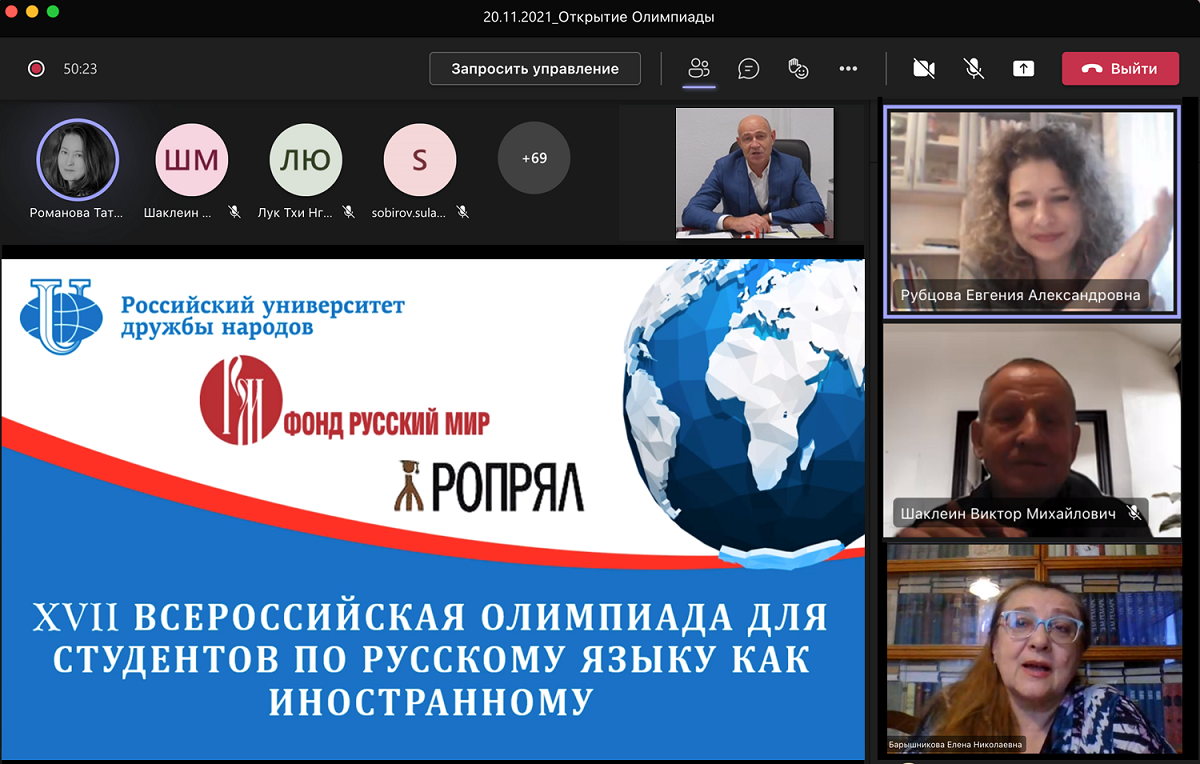This screenshot has width=1200, height=764.
Task: Click muted mic icon beside Лук Тхи name
Action: click(349, 212)
